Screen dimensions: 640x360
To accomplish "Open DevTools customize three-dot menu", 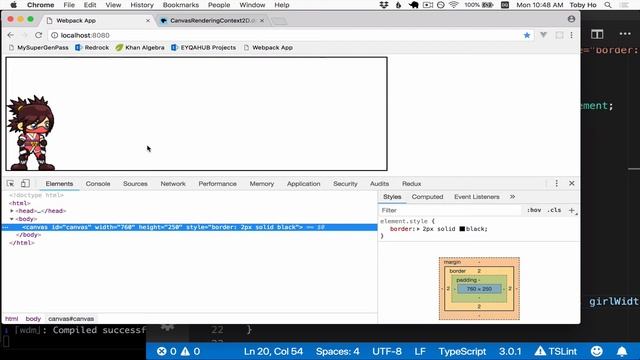I will tap(556, 183).
